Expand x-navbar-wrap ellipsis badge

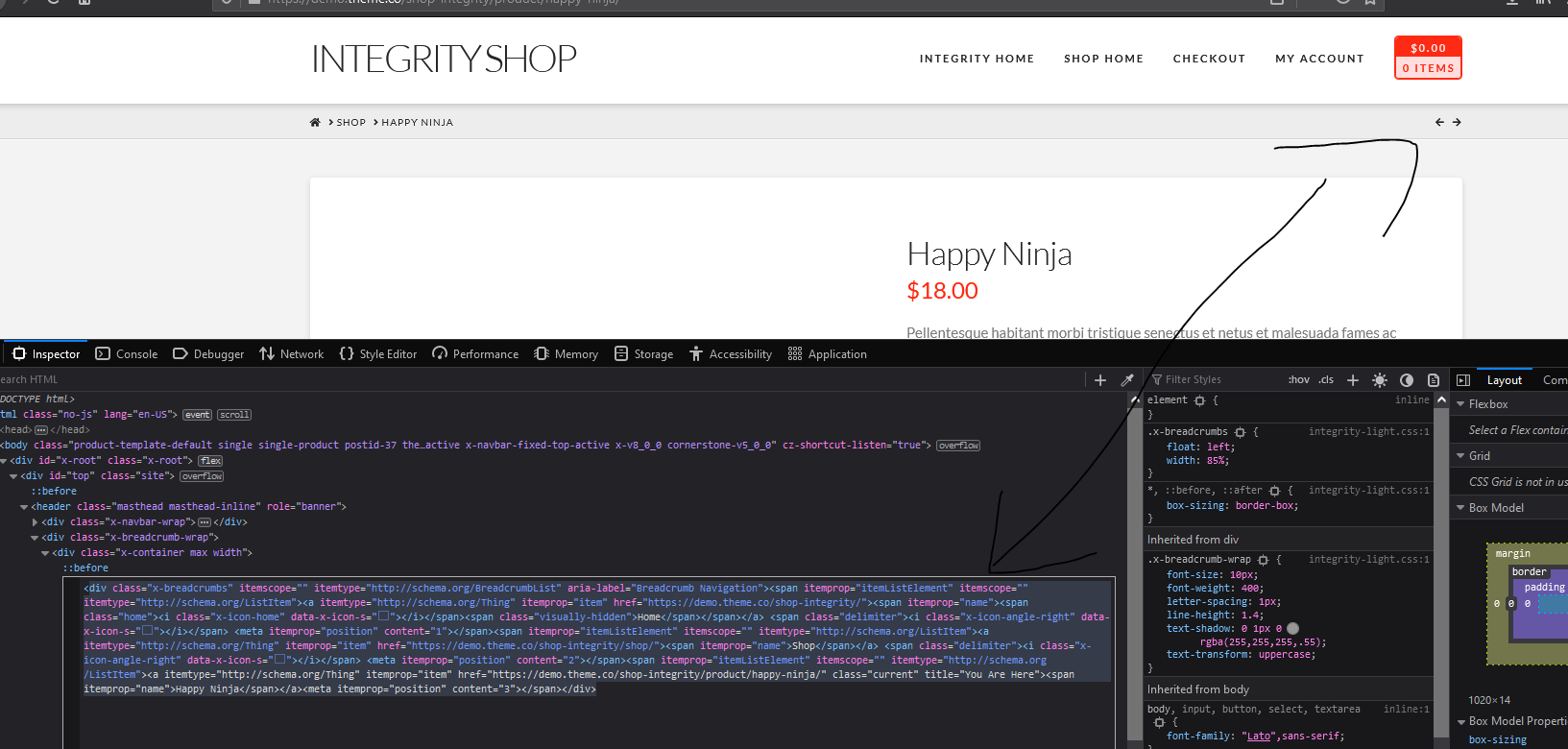tap(205, 522)
